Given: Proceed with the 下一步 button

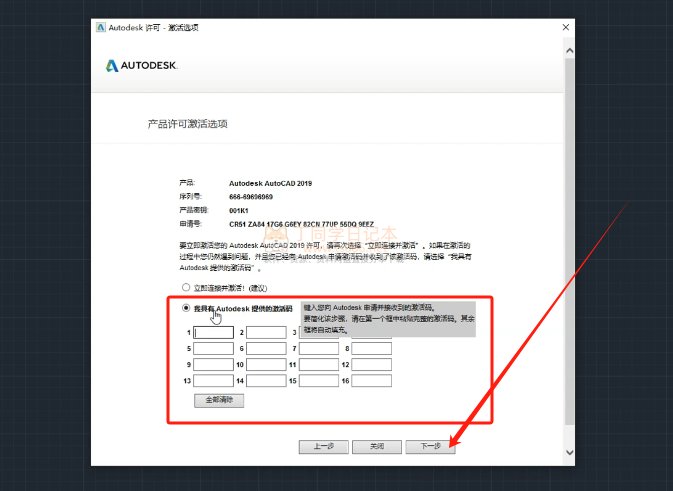Looking at the screenshot, I should tap(430, 446).
